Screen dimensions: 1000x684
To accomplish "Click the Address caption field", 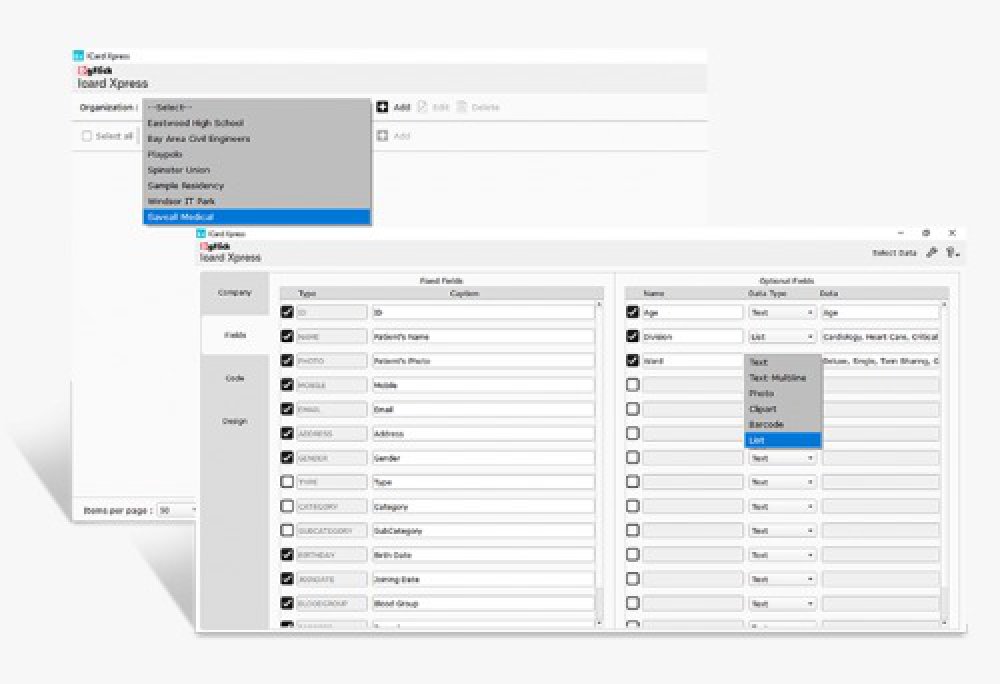I will [x=483, y=433].
